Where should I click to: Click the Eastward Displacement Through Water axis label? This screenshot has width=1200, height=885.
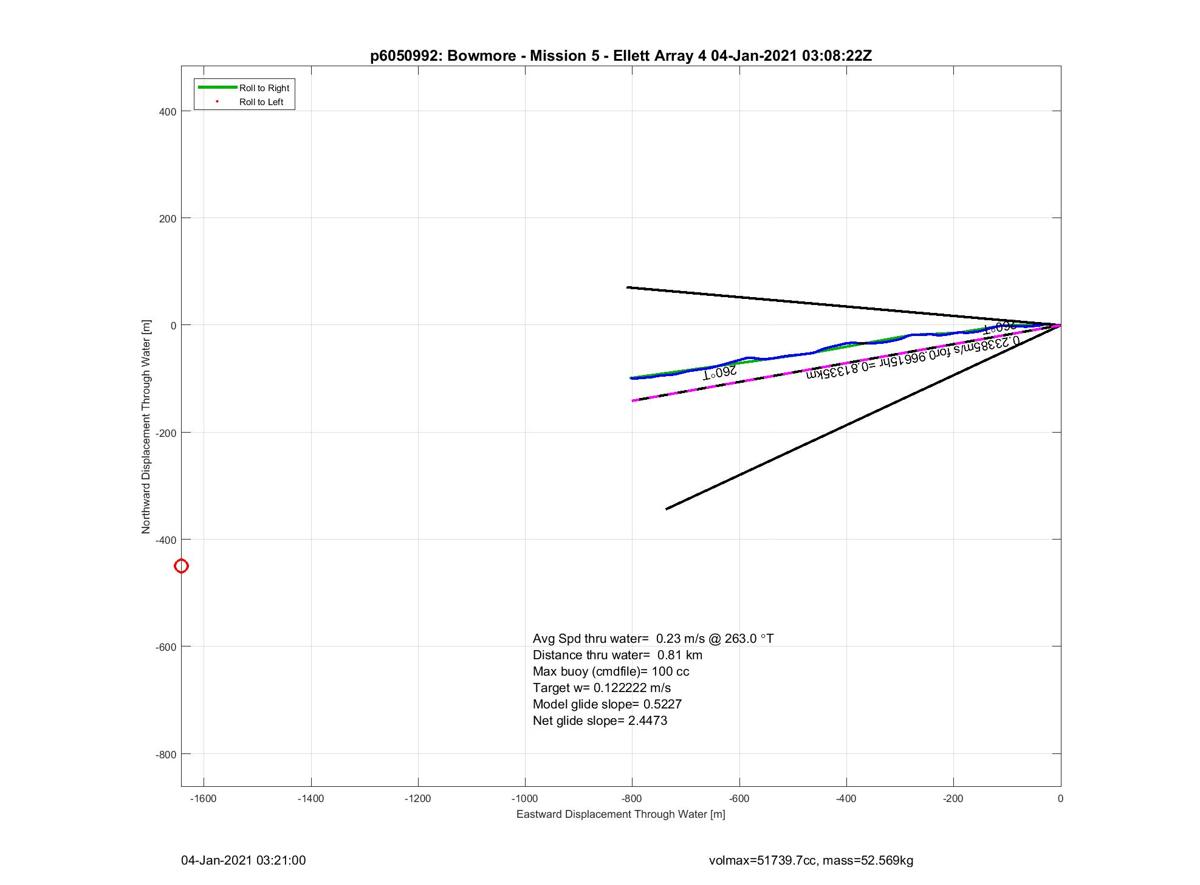620,814
